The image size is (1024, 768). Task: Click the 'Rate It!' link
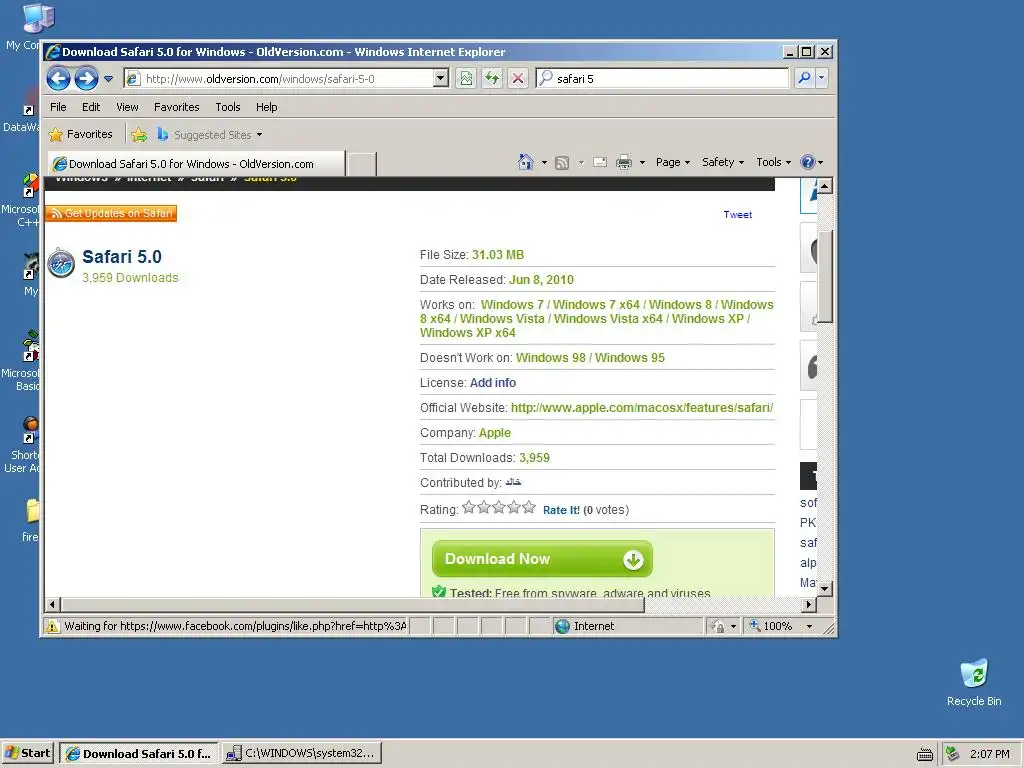pyautogui.click(x=561, y=510)
